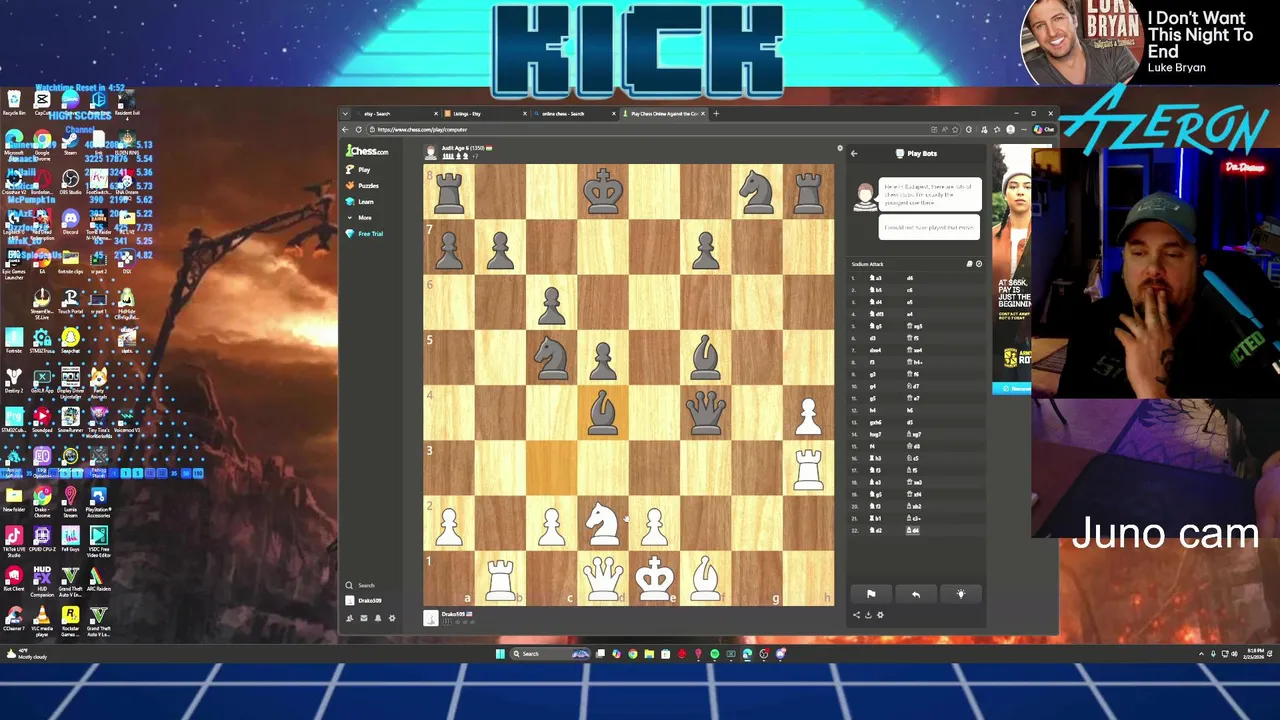
Task: Click the share game icon
Action: 856,615
